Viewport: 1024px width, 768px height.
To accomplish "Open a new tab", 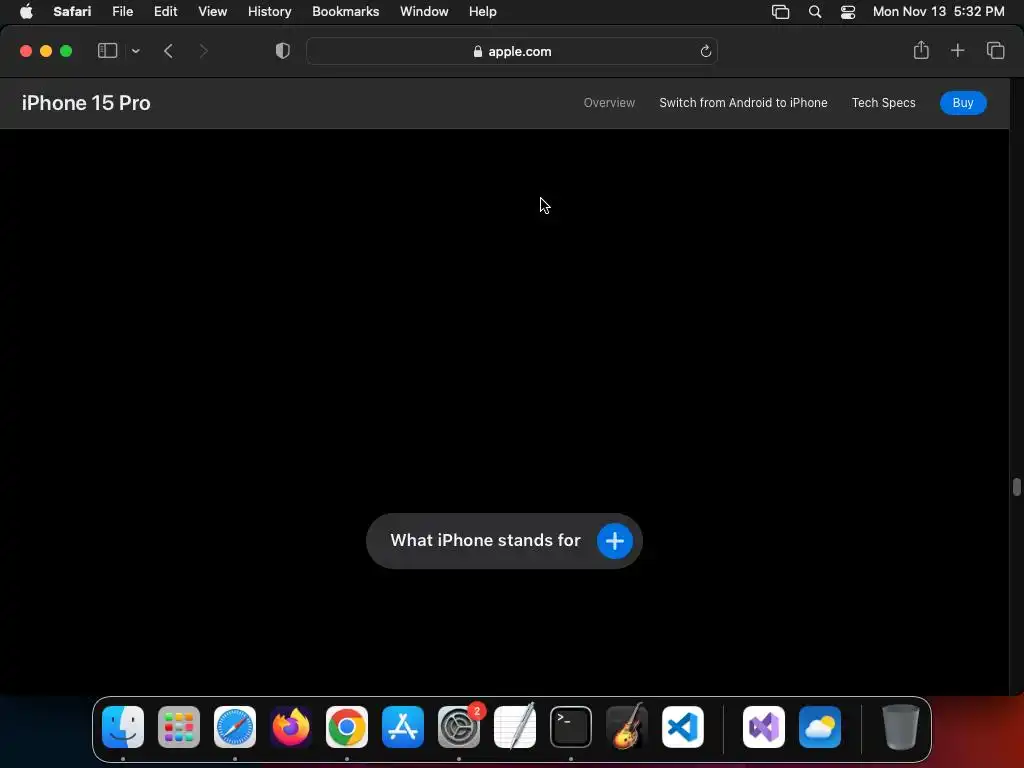I will [x=957, y=50].
